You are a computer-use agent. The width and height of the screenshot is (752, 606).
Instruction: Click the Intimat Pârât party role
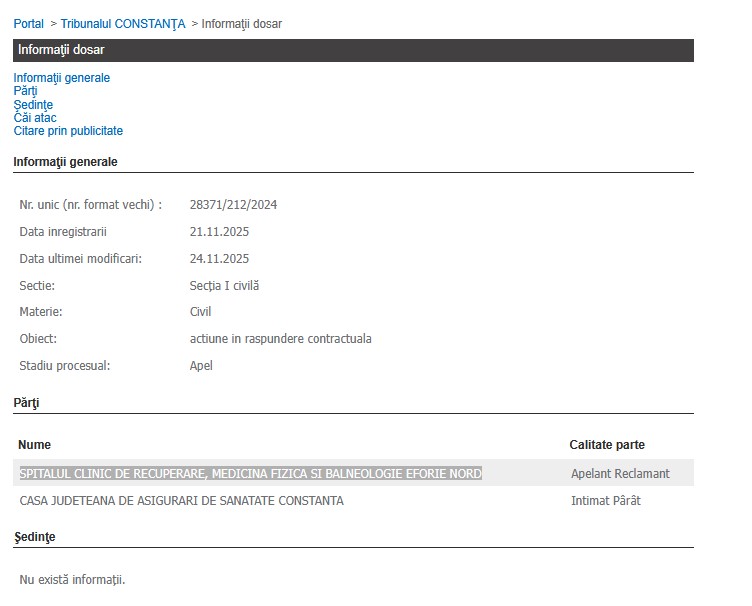click(x=605, y=501)
